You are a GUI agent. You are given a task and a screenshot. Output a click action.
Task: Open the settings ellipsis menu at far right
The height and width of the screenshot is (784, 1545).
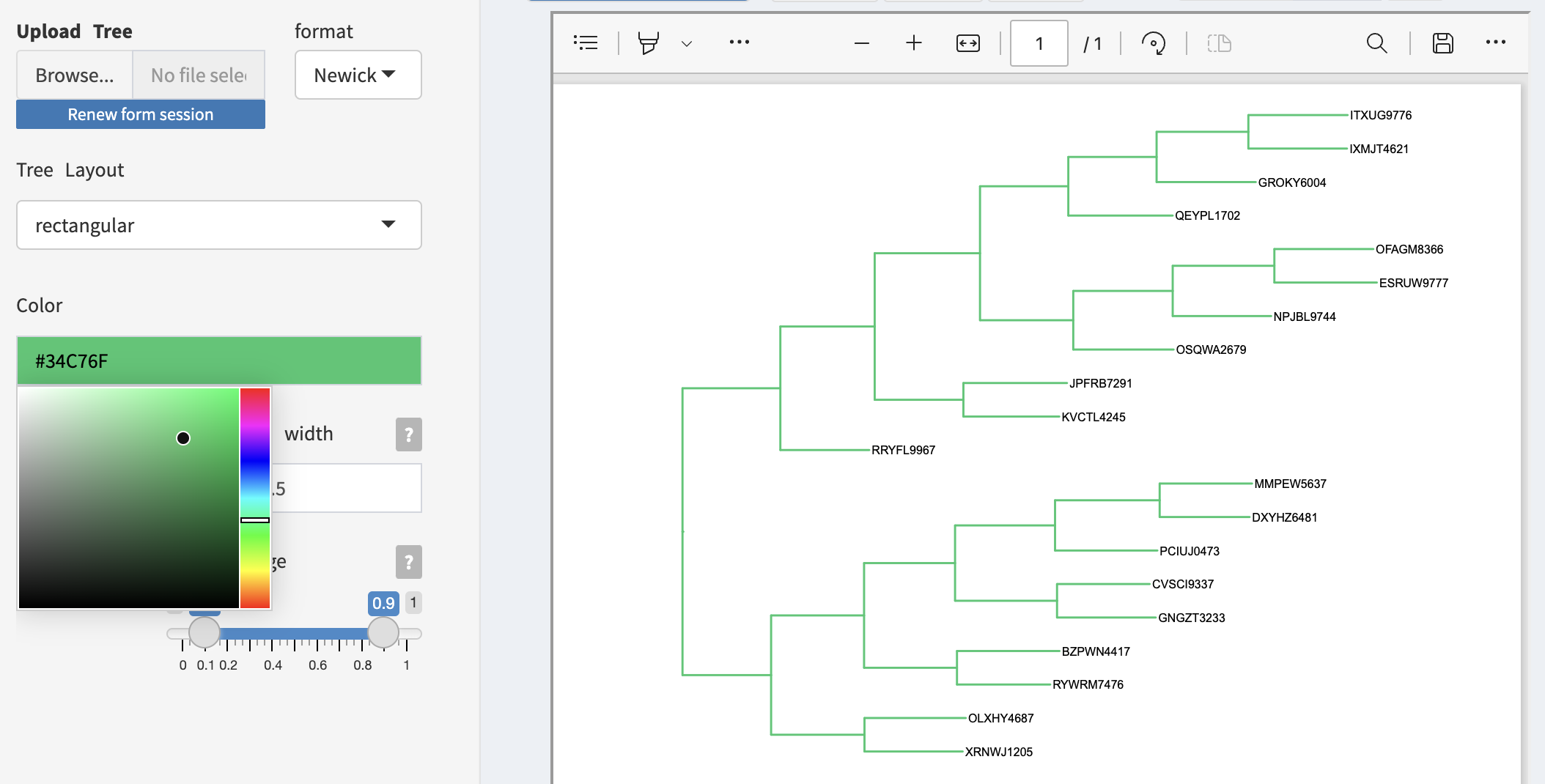click(x=1495, y=42)
